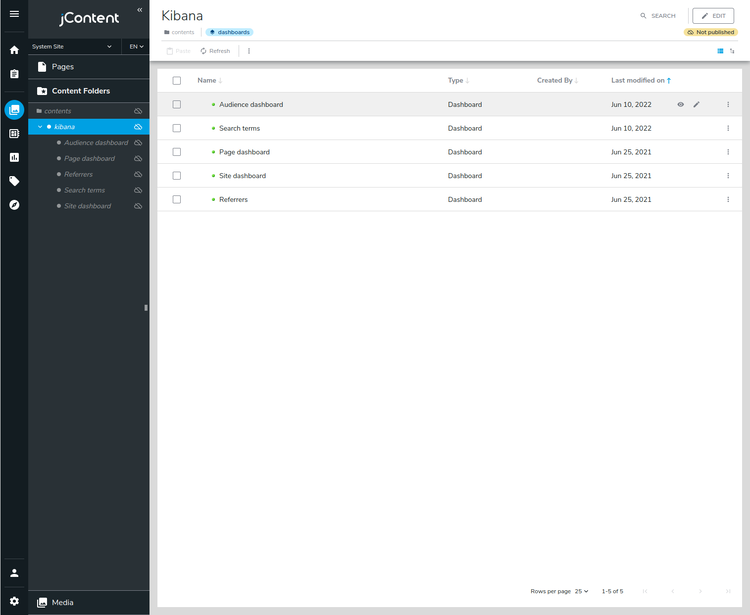Check the Site dashboard row checkbox
The height and width of the screenshot is (615, 750).
tap(176, 176)
